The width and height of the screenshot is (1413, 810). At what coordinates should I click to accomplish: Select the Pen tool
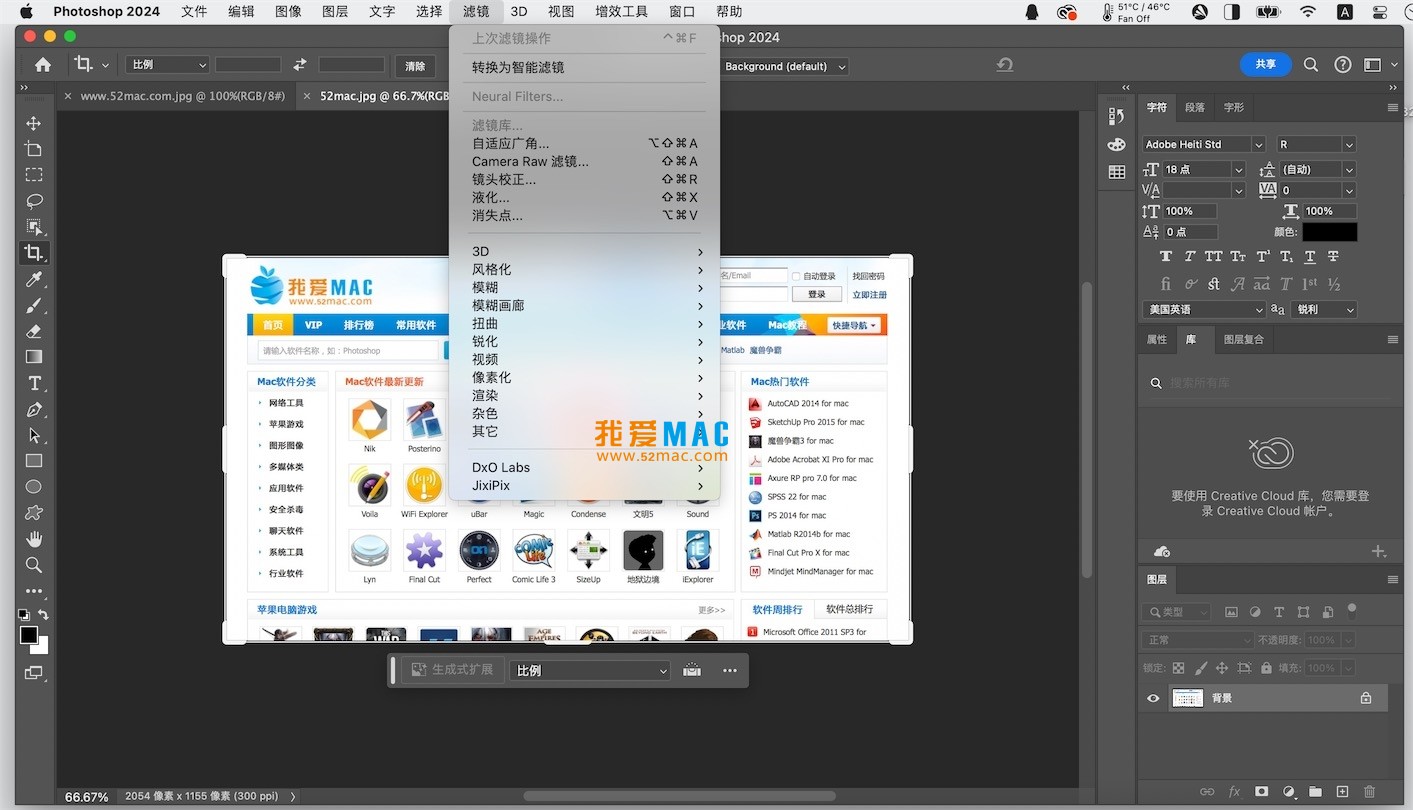pyautogui.click(x=33, y=409)
